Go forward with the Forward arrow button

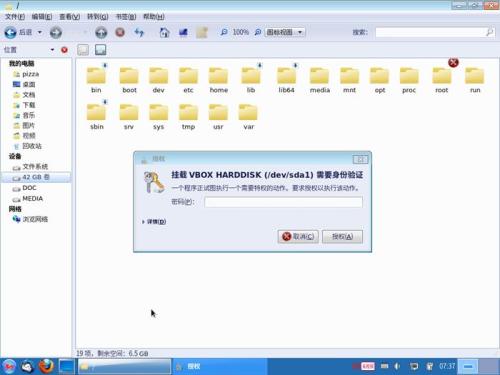tap(56, 32)
